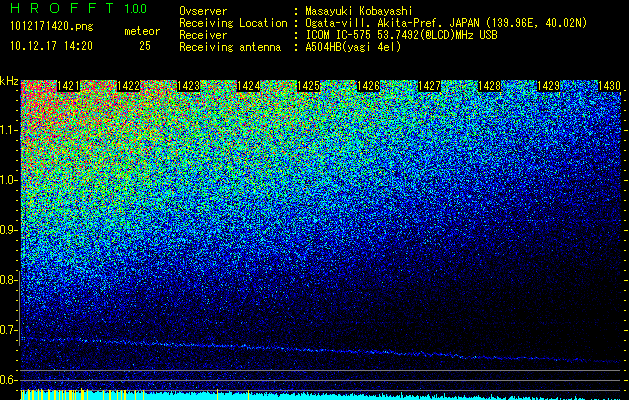Image resolution: width=629 pixels, height=400 pixels.
Task: Click the date 10.12.17 14:20
Action: [51, 46]
